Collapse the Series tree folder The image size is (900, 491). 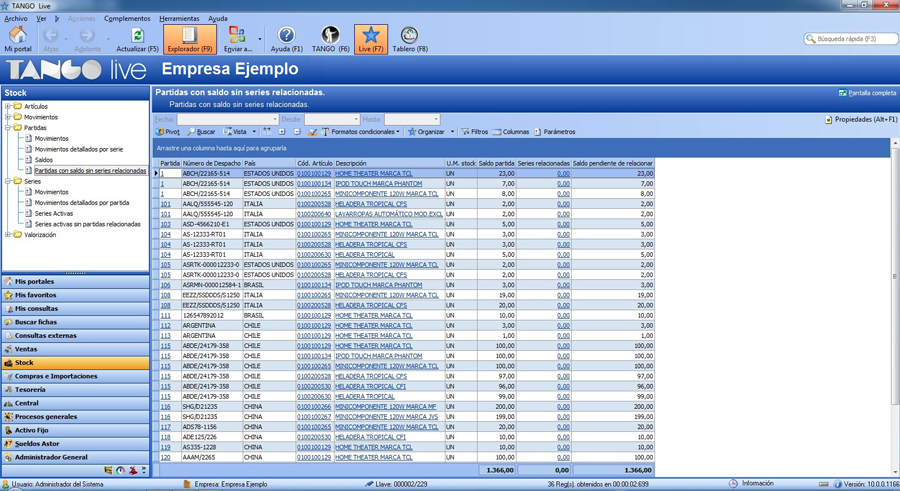8,181
